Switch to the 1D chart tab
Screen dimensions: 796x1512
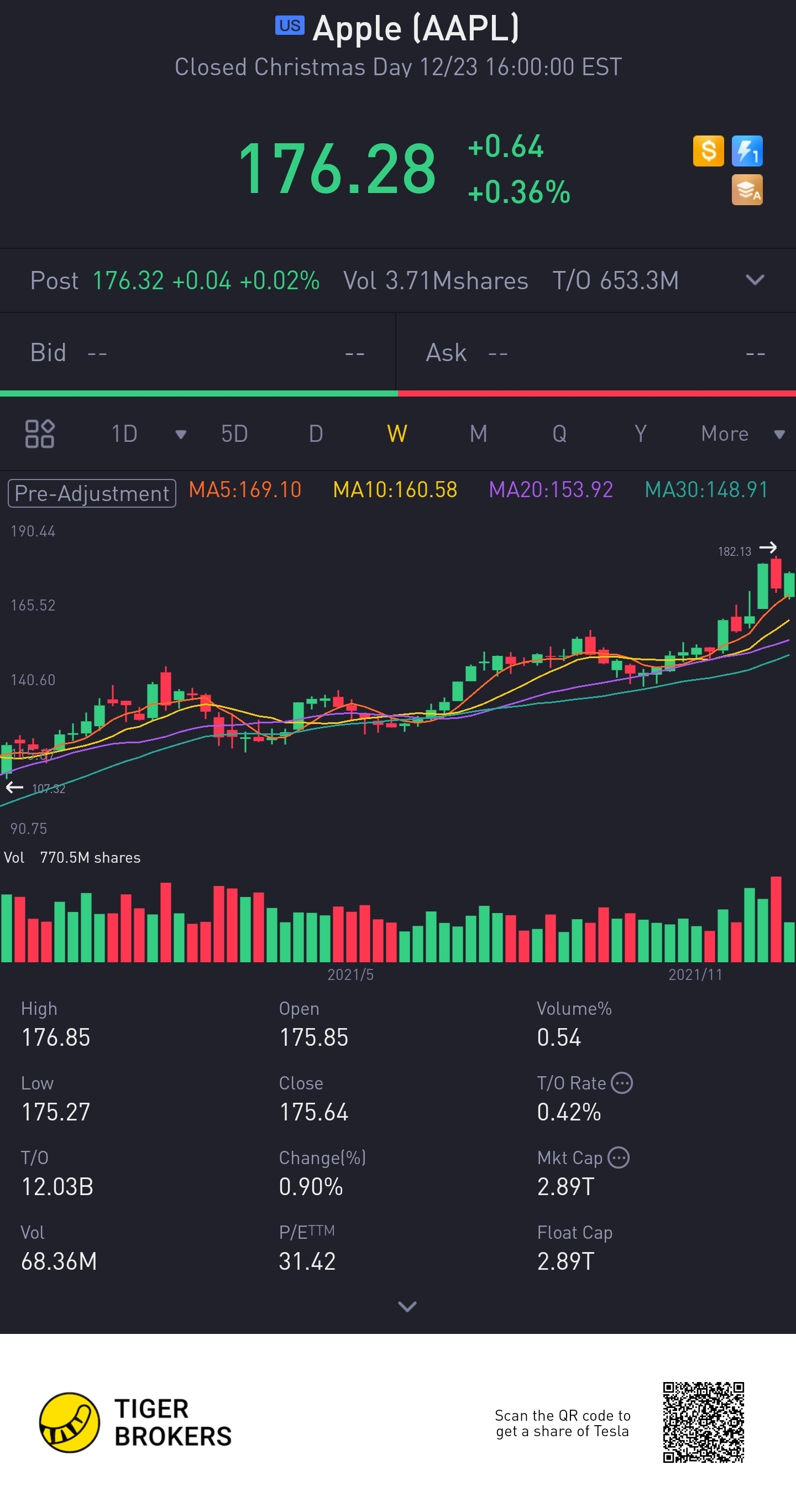tap(124, 434)
